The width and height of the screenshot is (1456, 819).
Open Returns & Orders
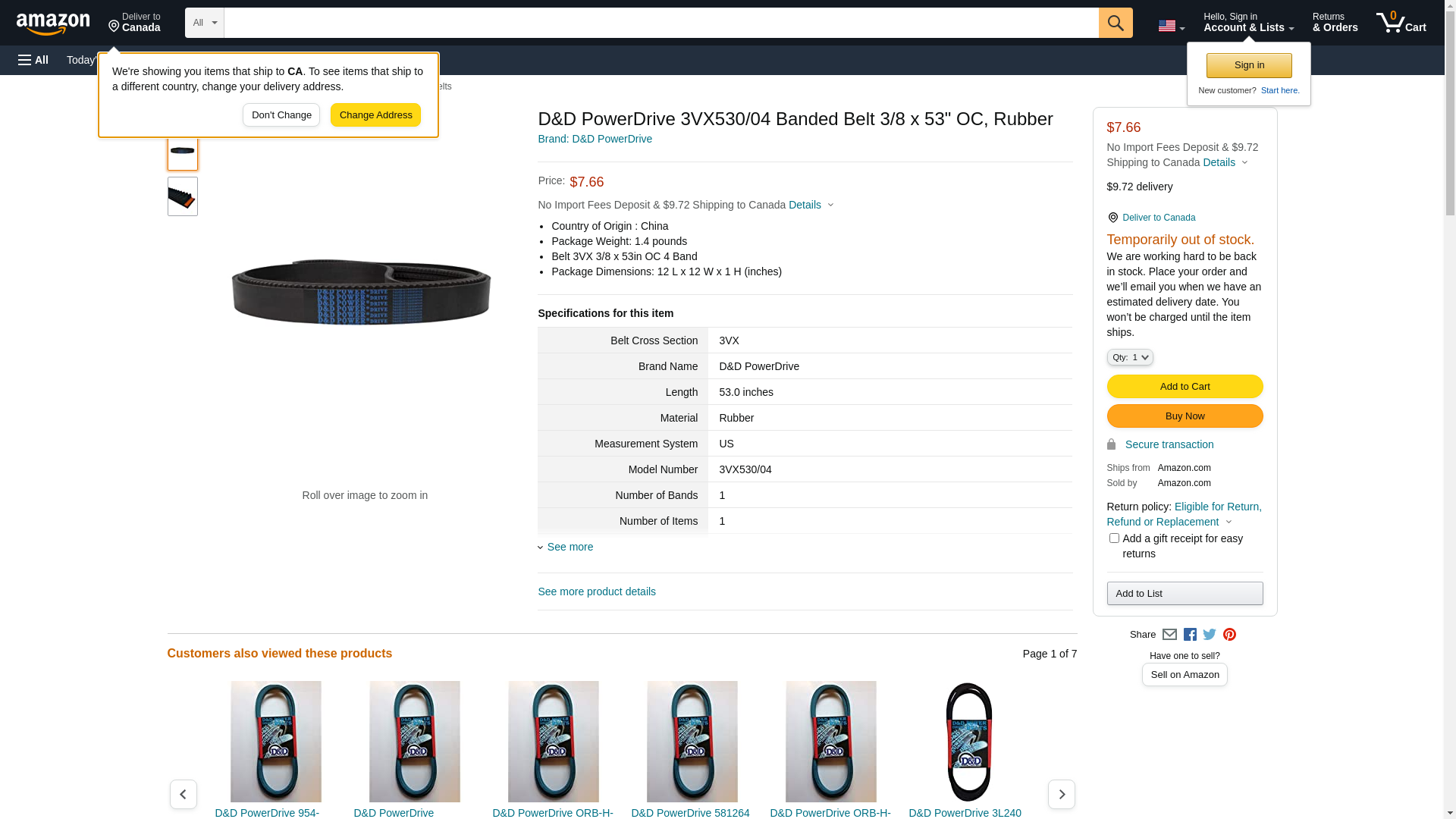(x=1335, y=23)
